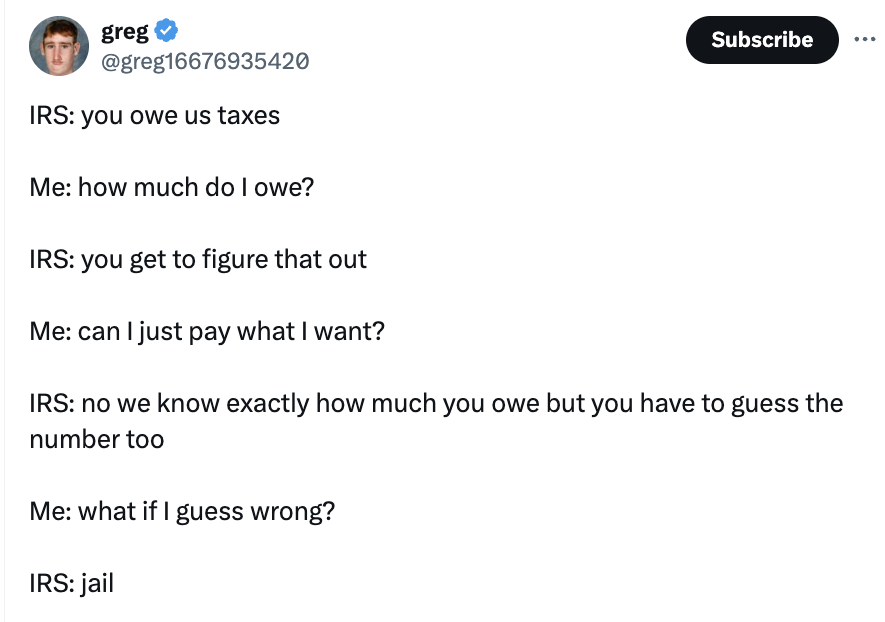885x622 pixels.
Task: Select the final line 'IRS: jail'
Action: (70, 583)
